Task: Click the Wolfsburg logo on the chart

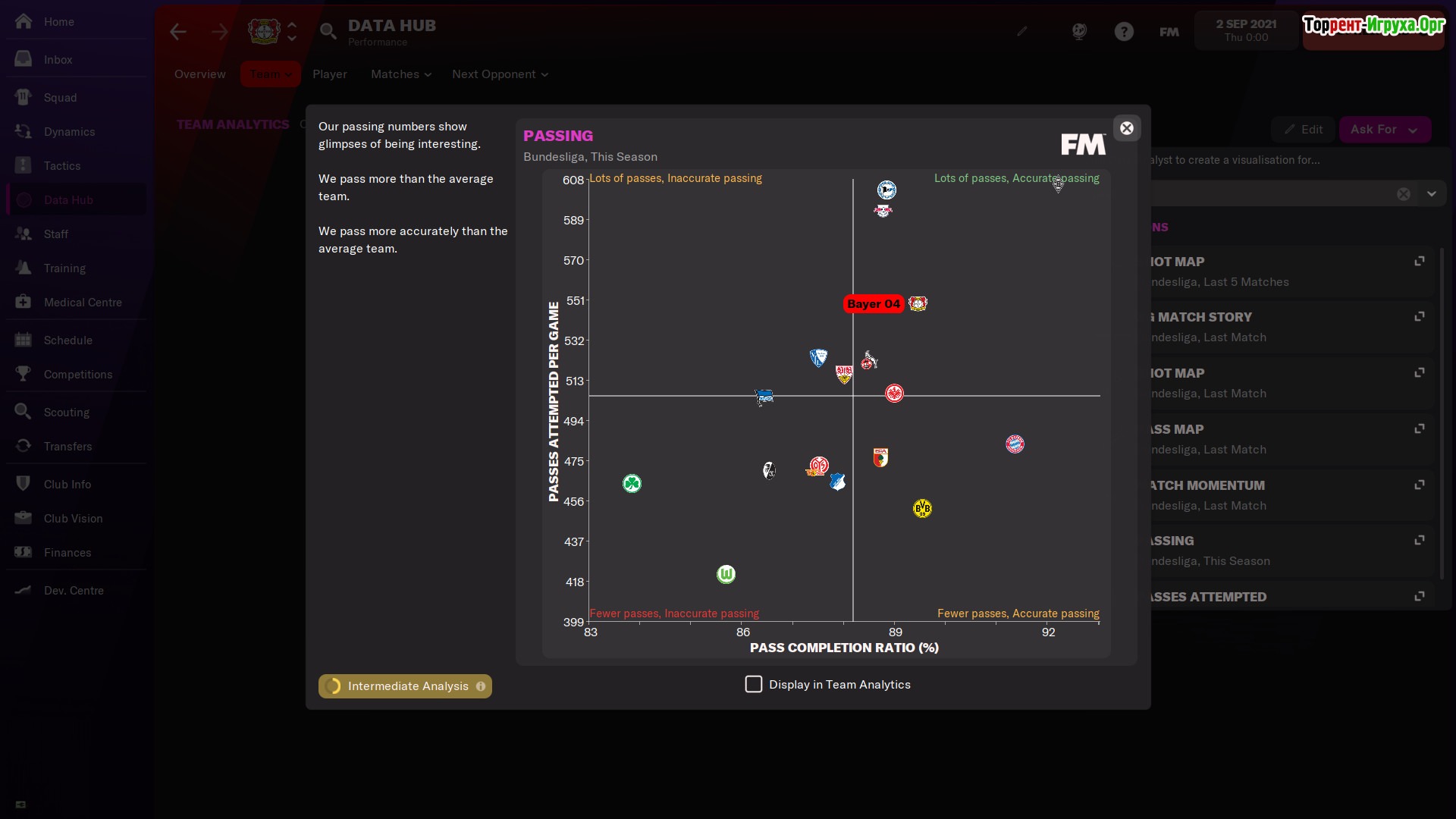Action: 726,574
